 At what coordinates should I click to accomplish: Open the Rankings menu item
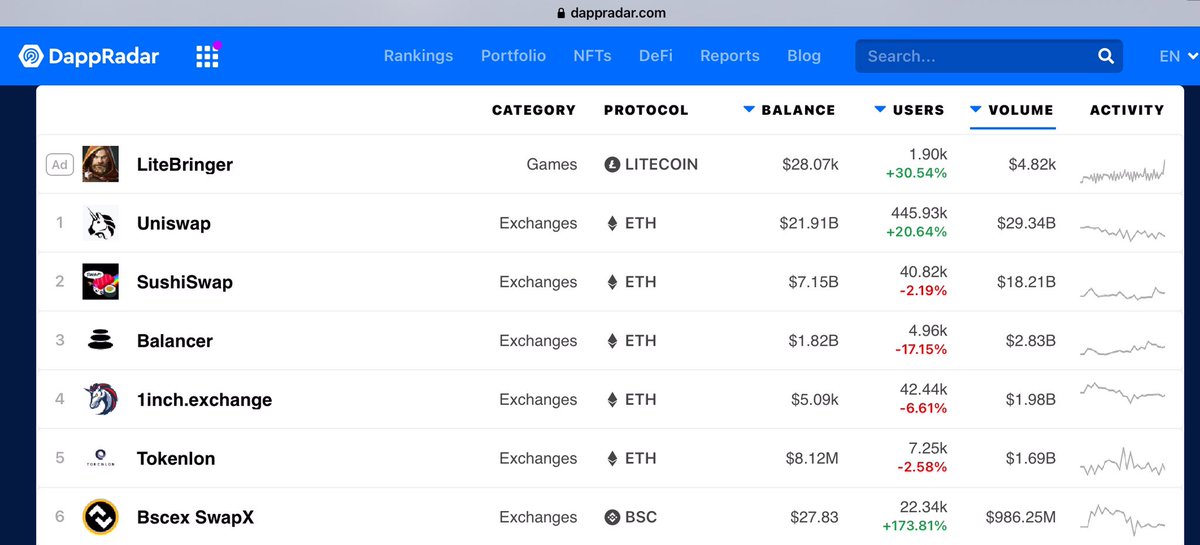[x=418, y=56]
